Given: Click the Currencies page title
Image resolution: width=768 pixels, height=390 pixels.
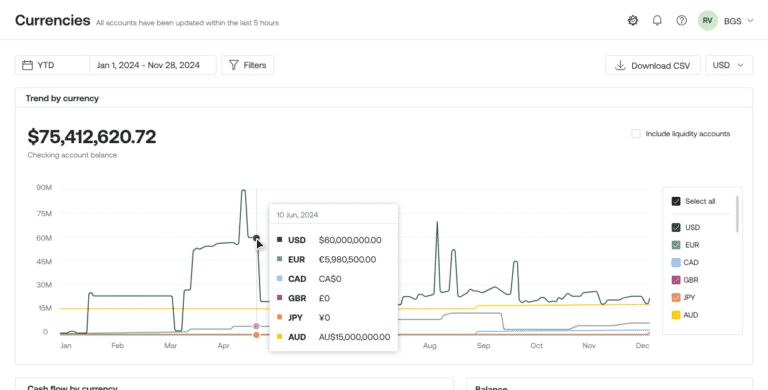Looking at the screenshot, I should [52, 21].
